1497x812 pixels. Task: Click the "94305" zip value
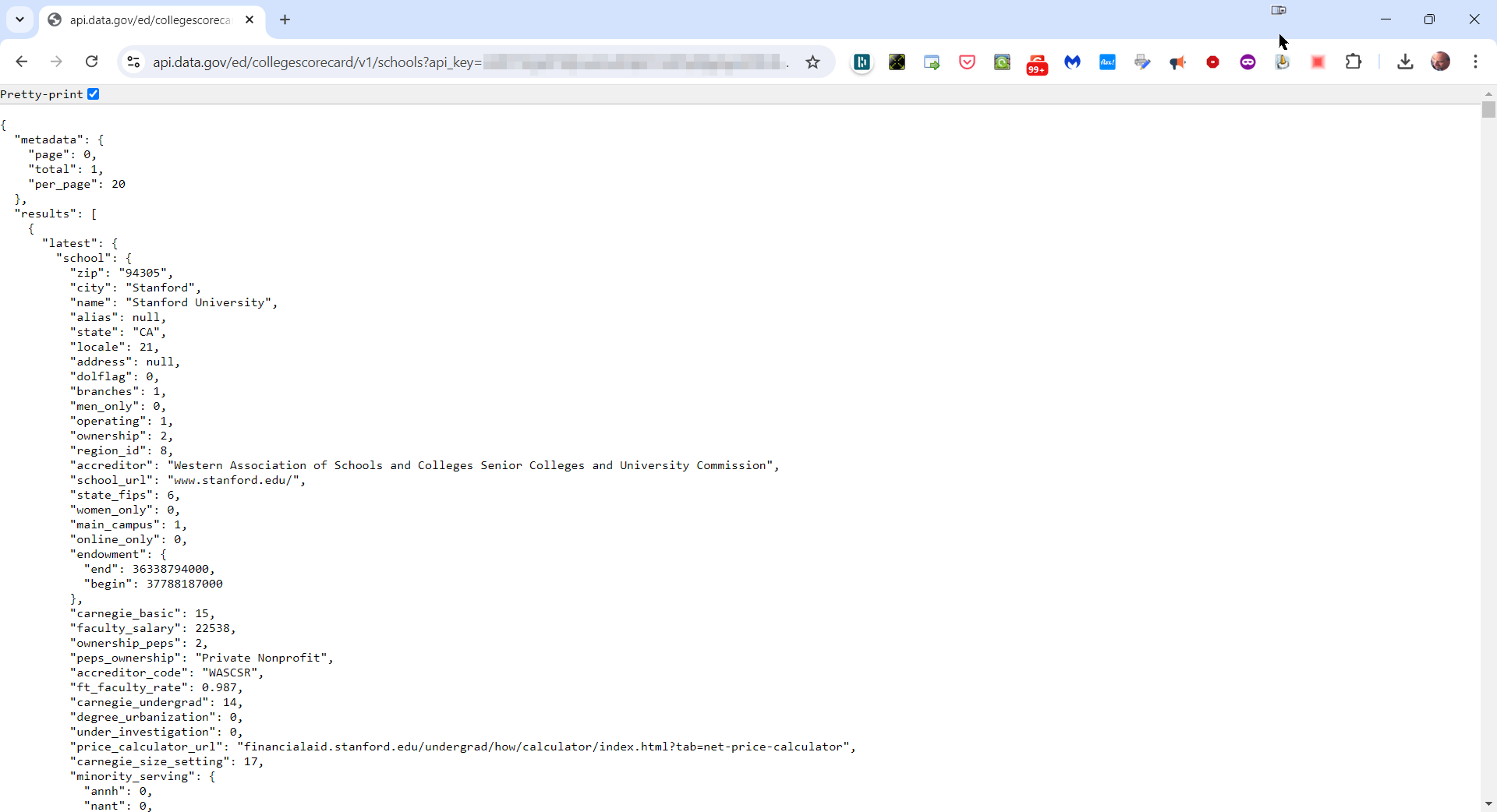point(143,273)
